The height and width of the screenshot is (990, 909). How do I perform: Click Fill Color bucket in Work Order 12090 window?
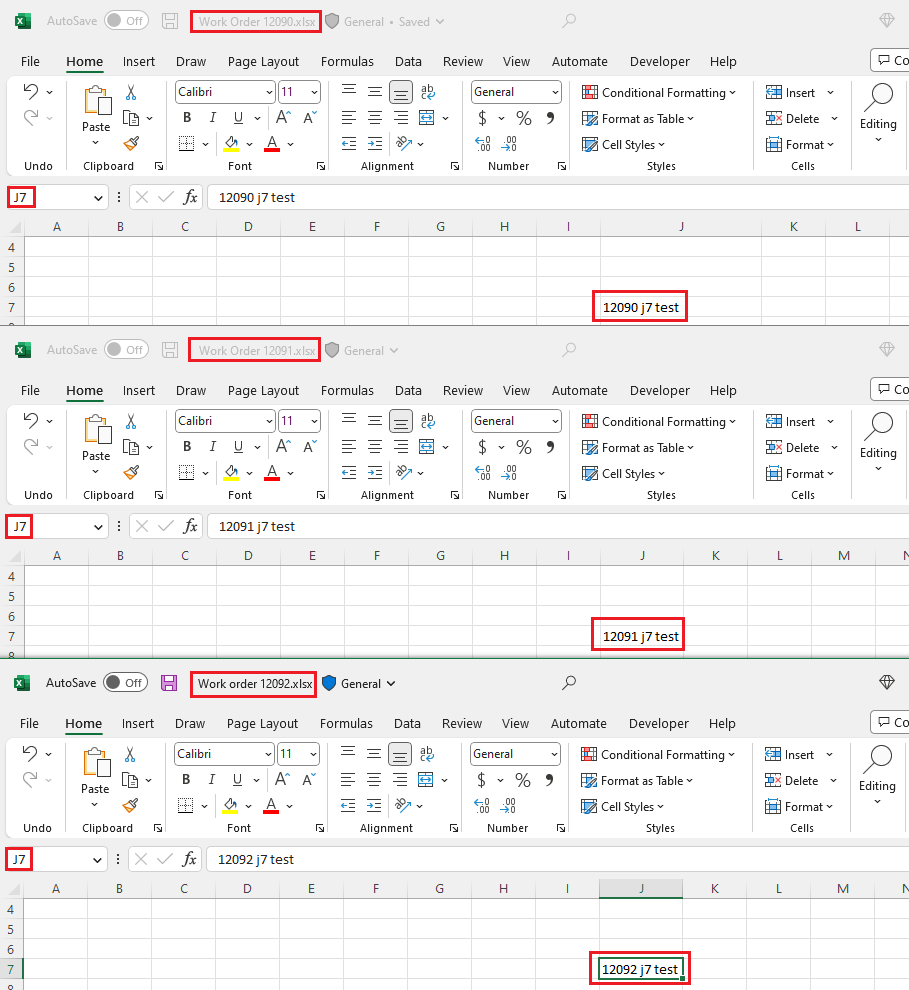coord(231,144)
